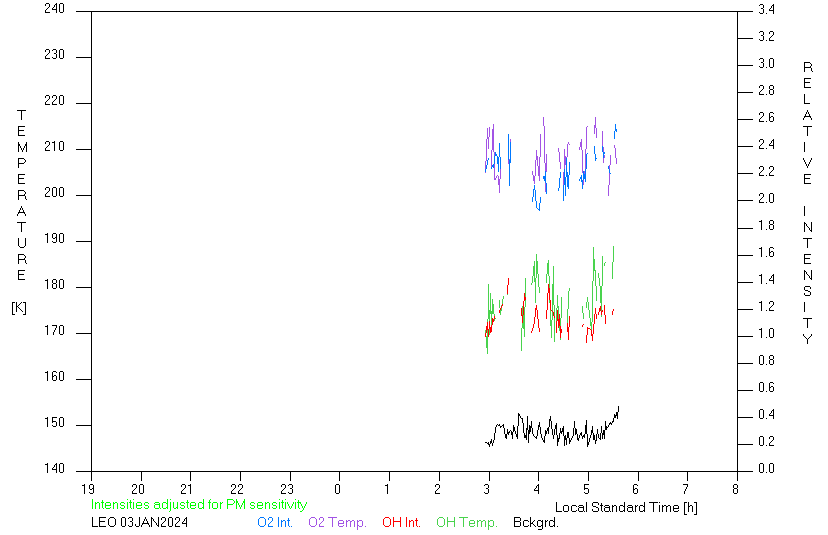Click the OH Temp. legend label
The height and width of the screenshot is (535, 828).
467,522
